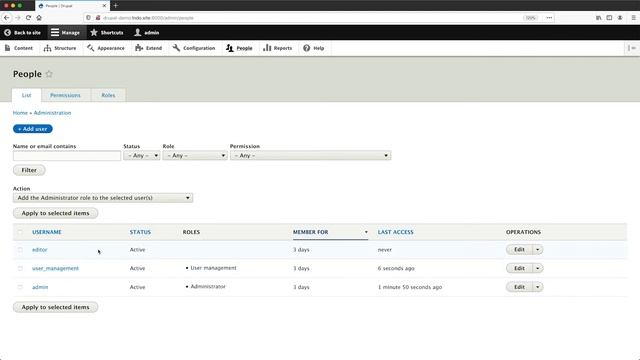Click the browser back arrow
Screen dimensions: 640x360
click(7, 18)
